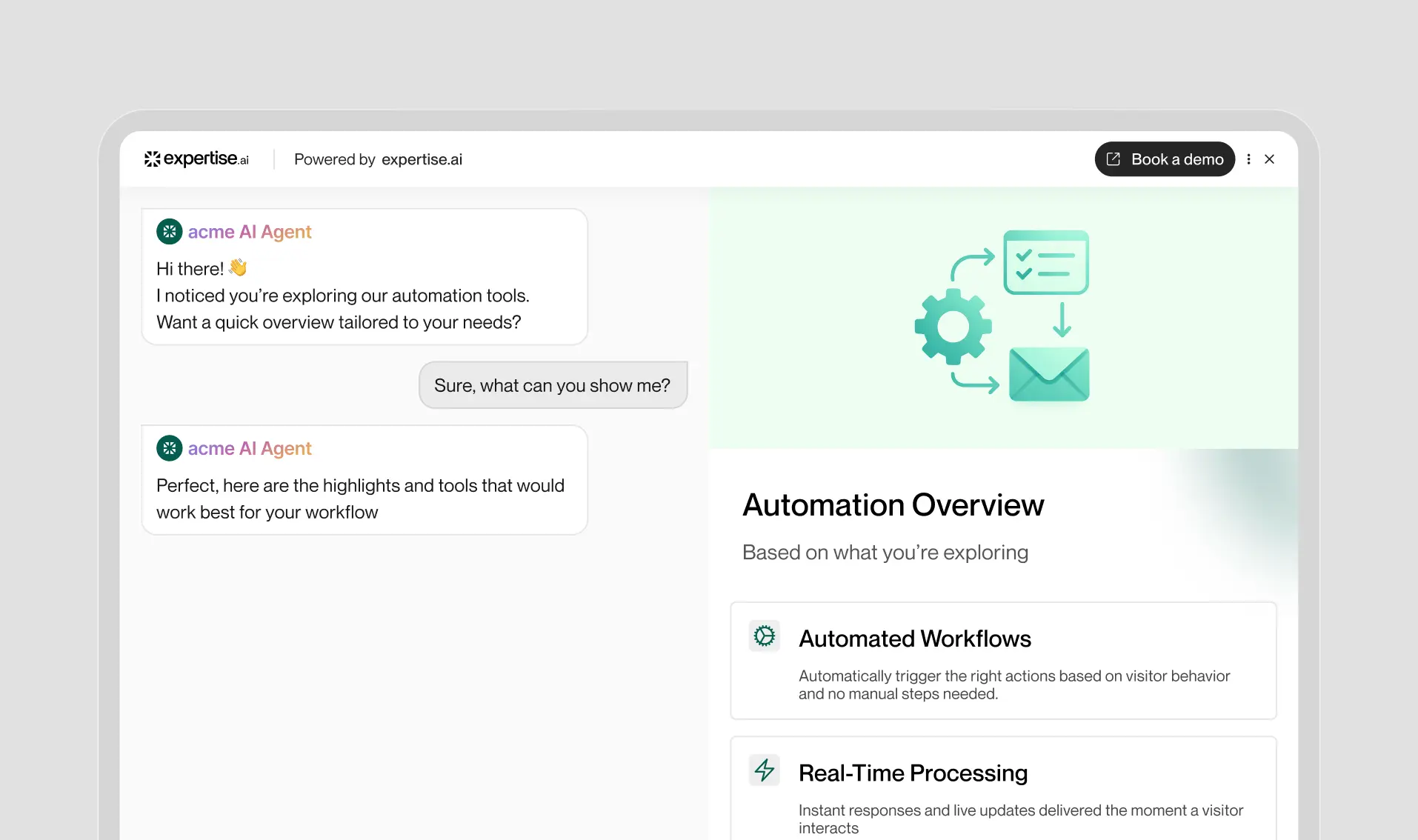The height and width of the screenshot is (840, 1418).
Task: Click the acme AI Agent avatar in second message
Action: point(169,448)
